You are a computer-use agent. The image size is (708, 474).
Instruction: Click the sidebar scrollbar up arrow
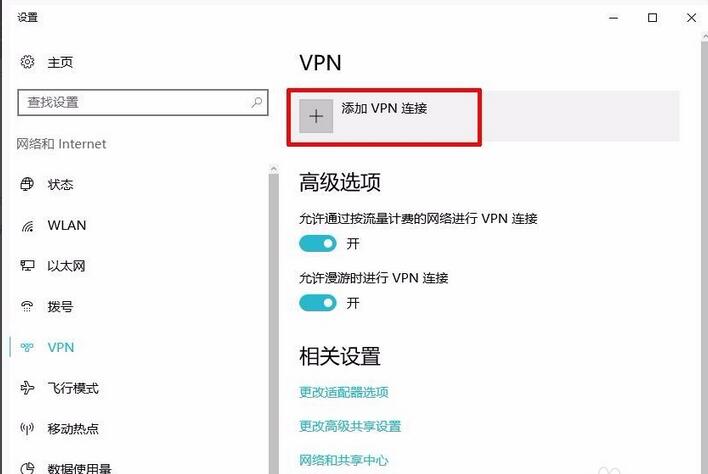[273, 169]
